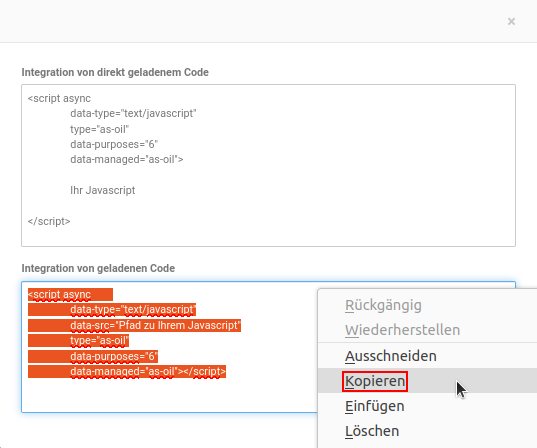This screenshot has height=448, width=537.
Task: Focus the direkt geladenem Code textarea
Action: coord(268,165)
